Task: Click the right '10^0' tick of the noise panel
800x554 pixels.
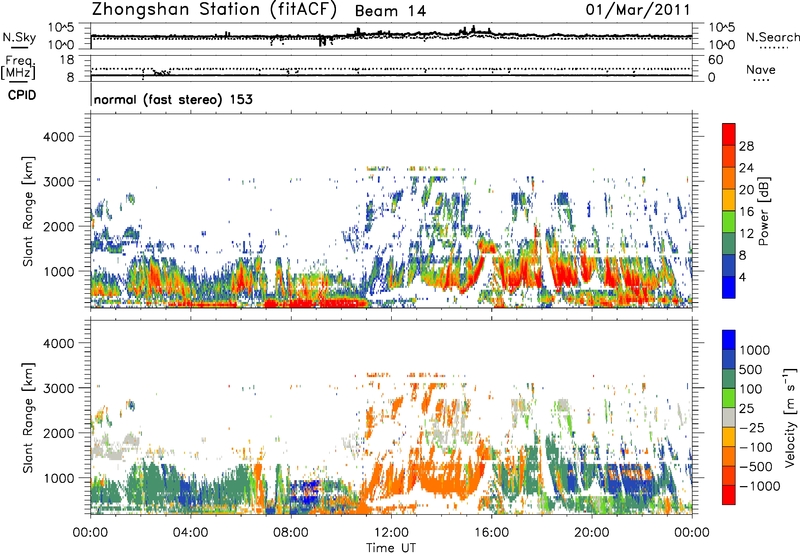Action: [x=721, y=45]
